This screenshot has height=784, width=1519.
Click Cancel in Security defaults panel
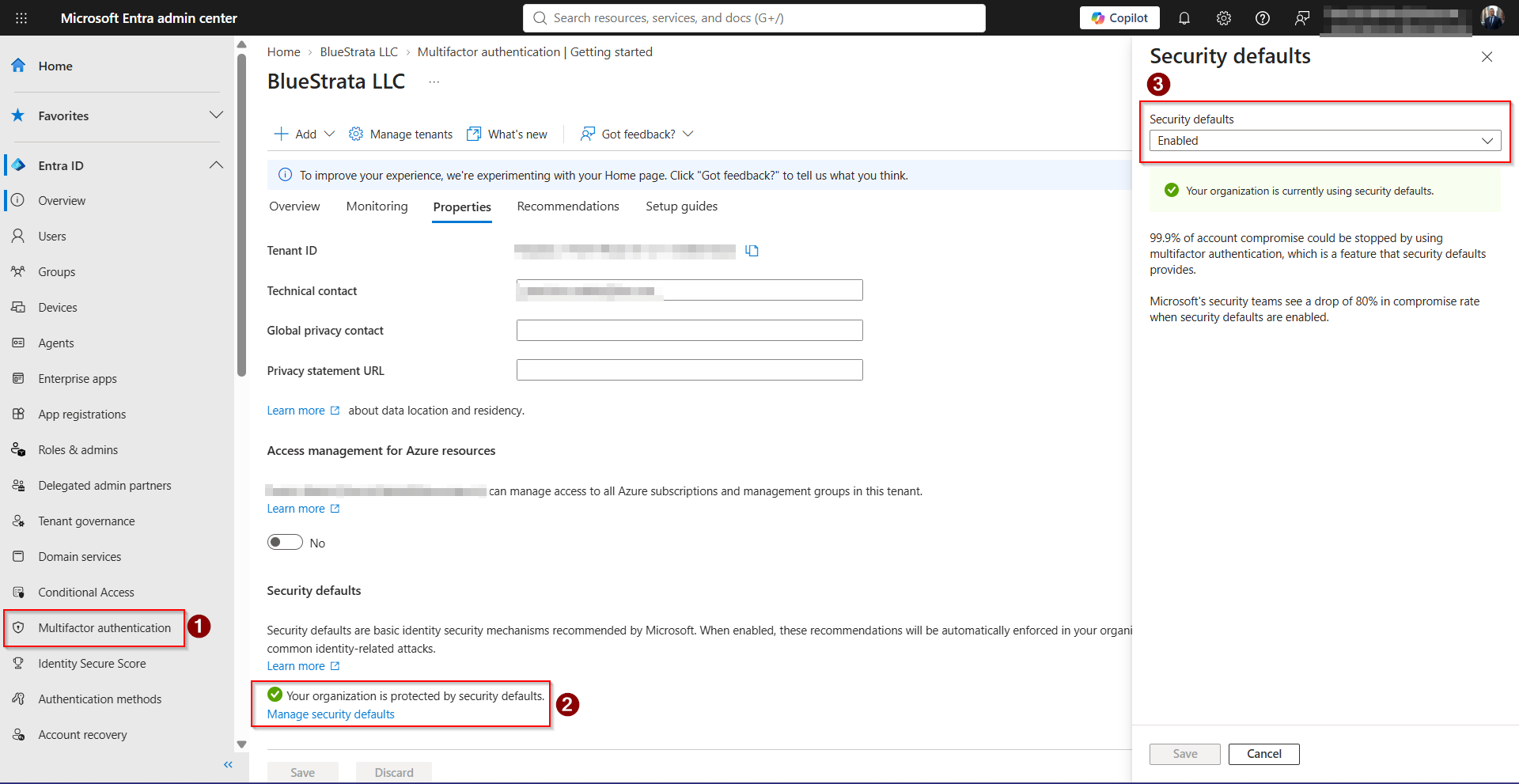coord(1264,754)
